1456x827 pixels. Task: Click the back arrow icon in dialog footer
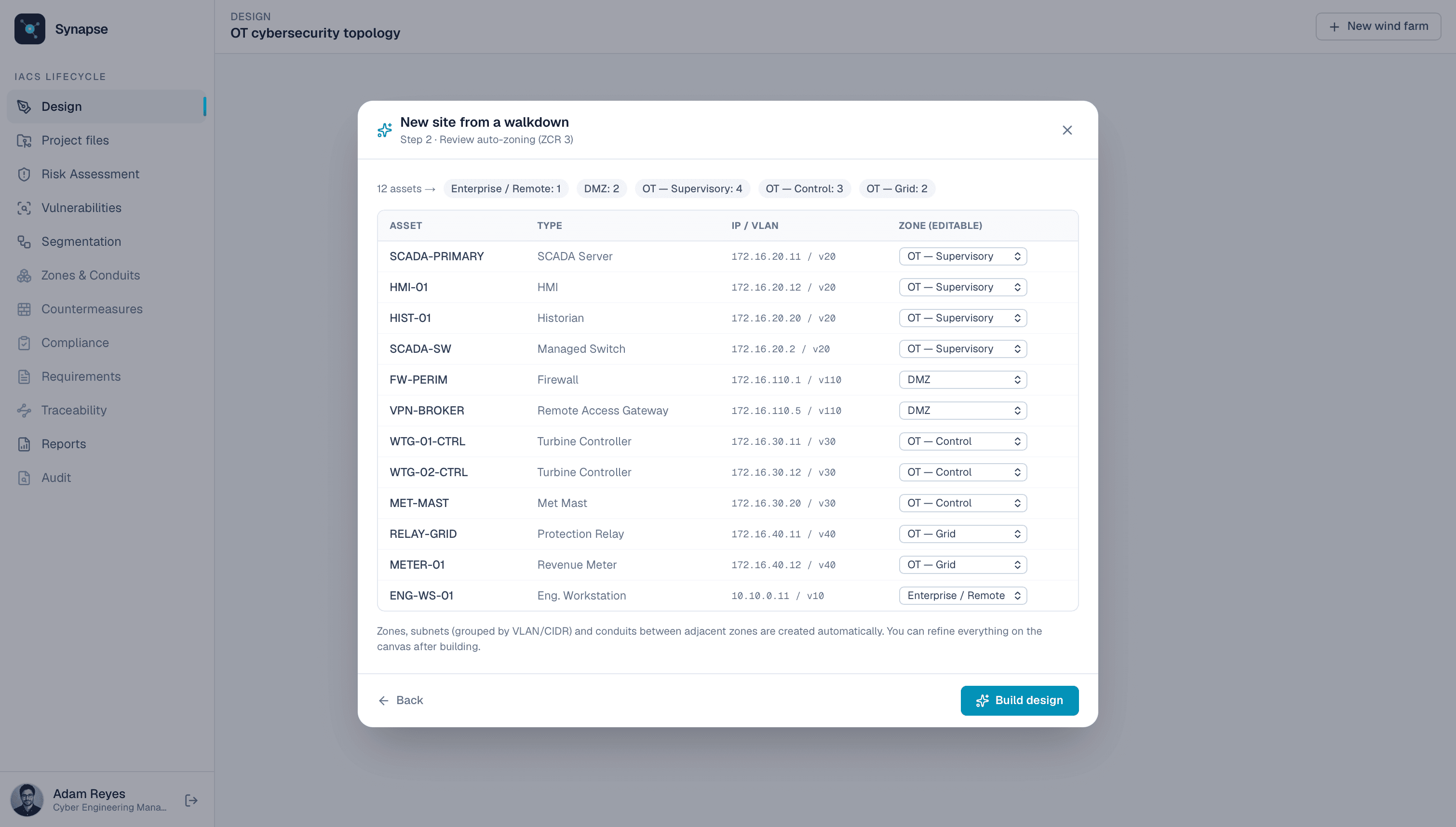[x=383, y=700]
